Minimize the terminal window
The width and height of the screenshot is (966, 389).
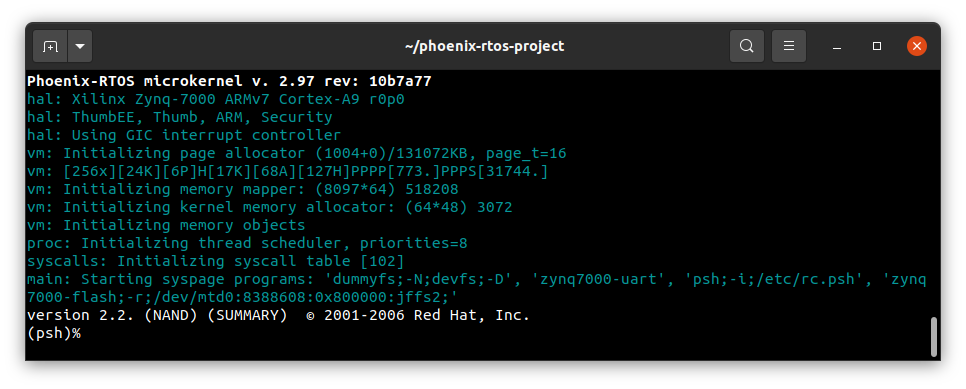pyautogui.click(x=837, y=46)
